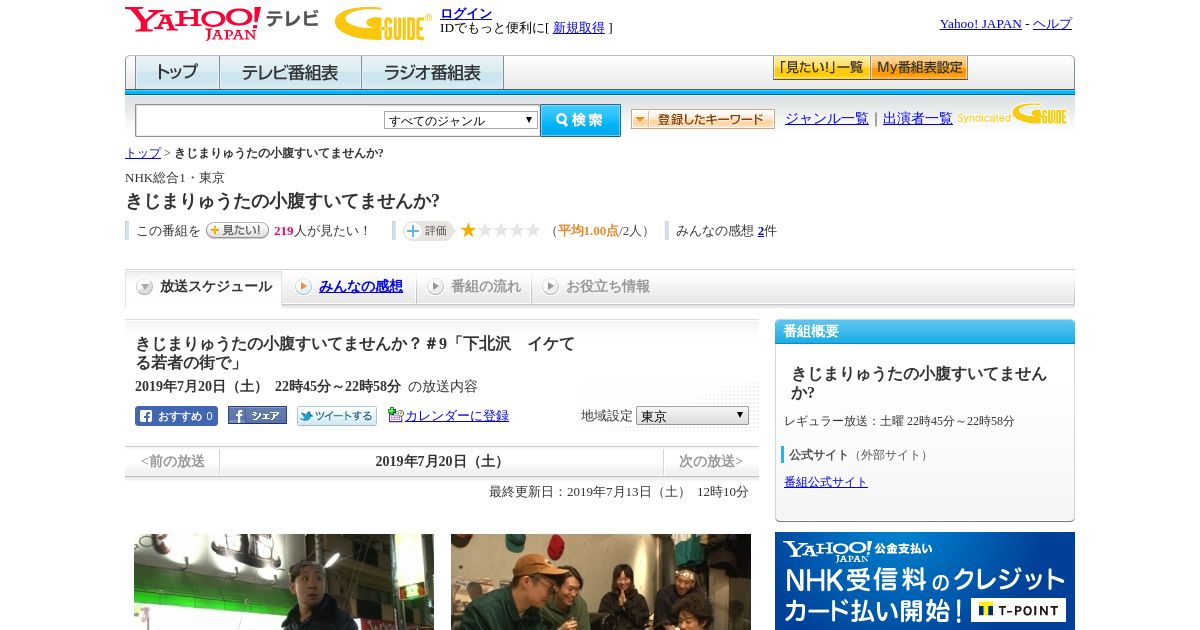
Task: Click the left program photo thumbnail
Action: (284, 582)
